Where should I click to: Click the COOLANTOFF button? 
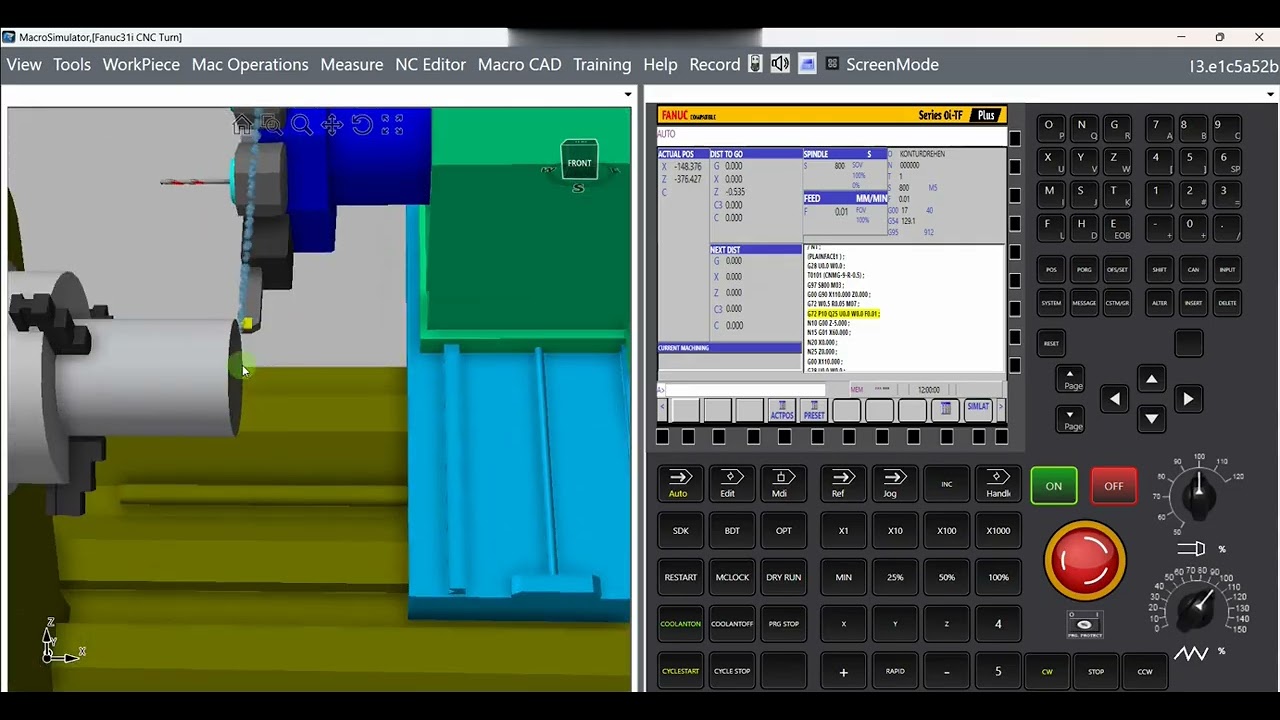click(x=731, y=624)
